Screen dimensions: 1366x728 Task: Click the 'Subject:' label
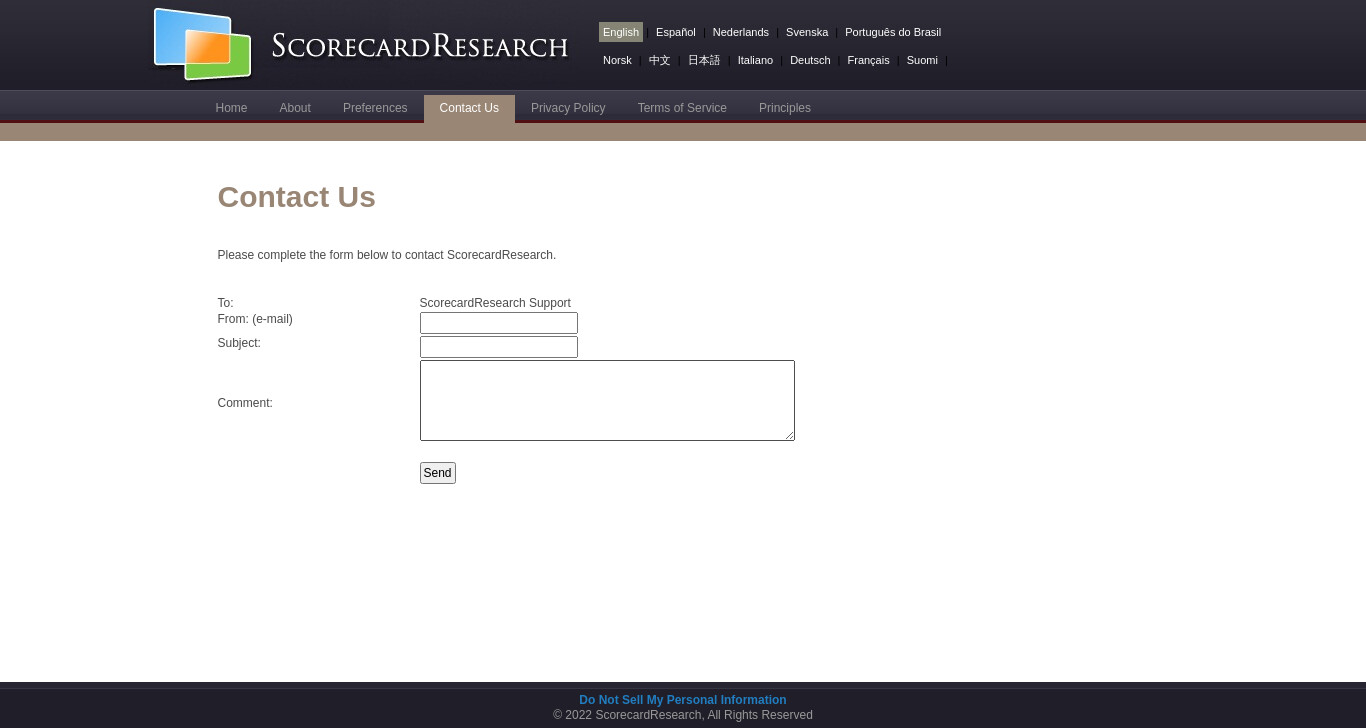coord(239,343)
